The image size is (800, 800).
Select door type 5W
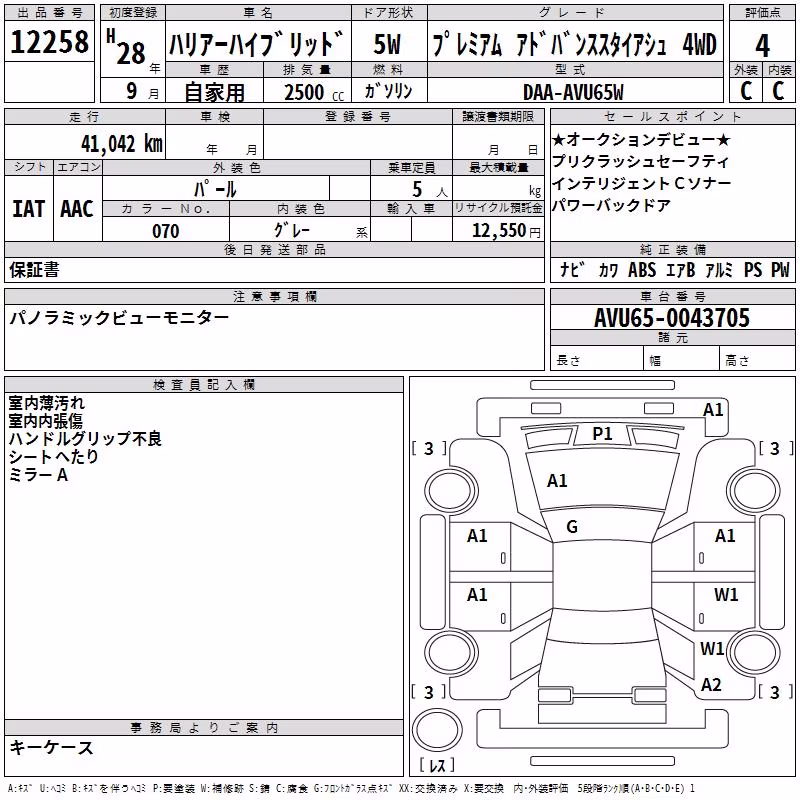(388, 44)
